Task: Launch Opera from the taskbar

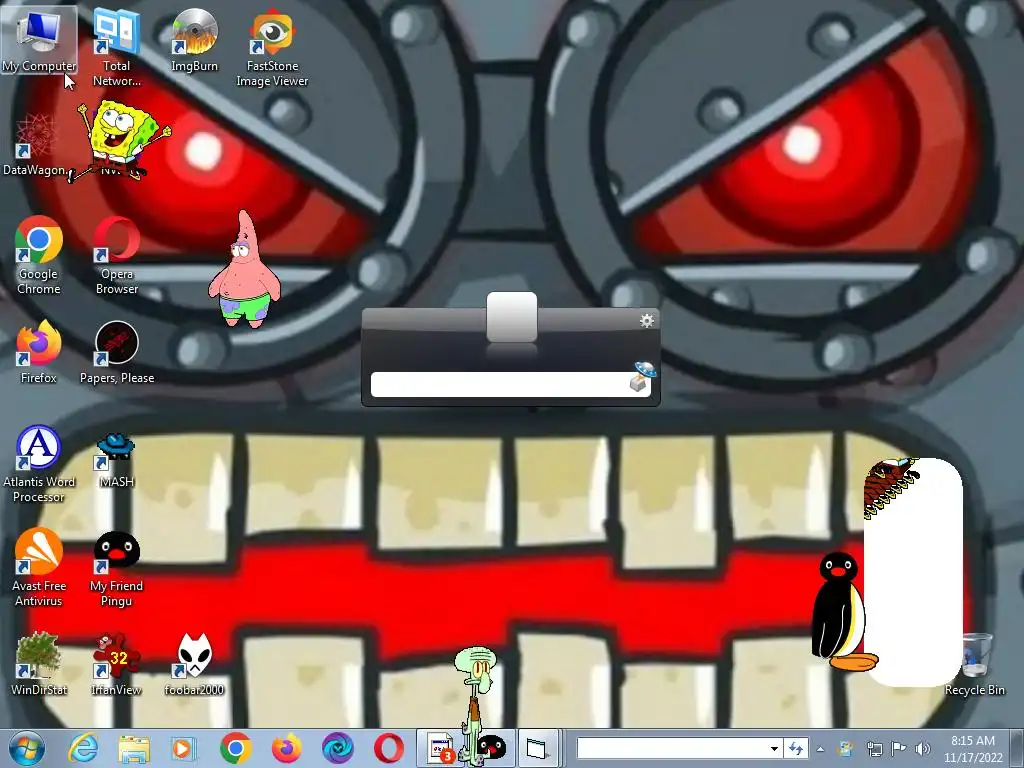Action: click(389, 748)
